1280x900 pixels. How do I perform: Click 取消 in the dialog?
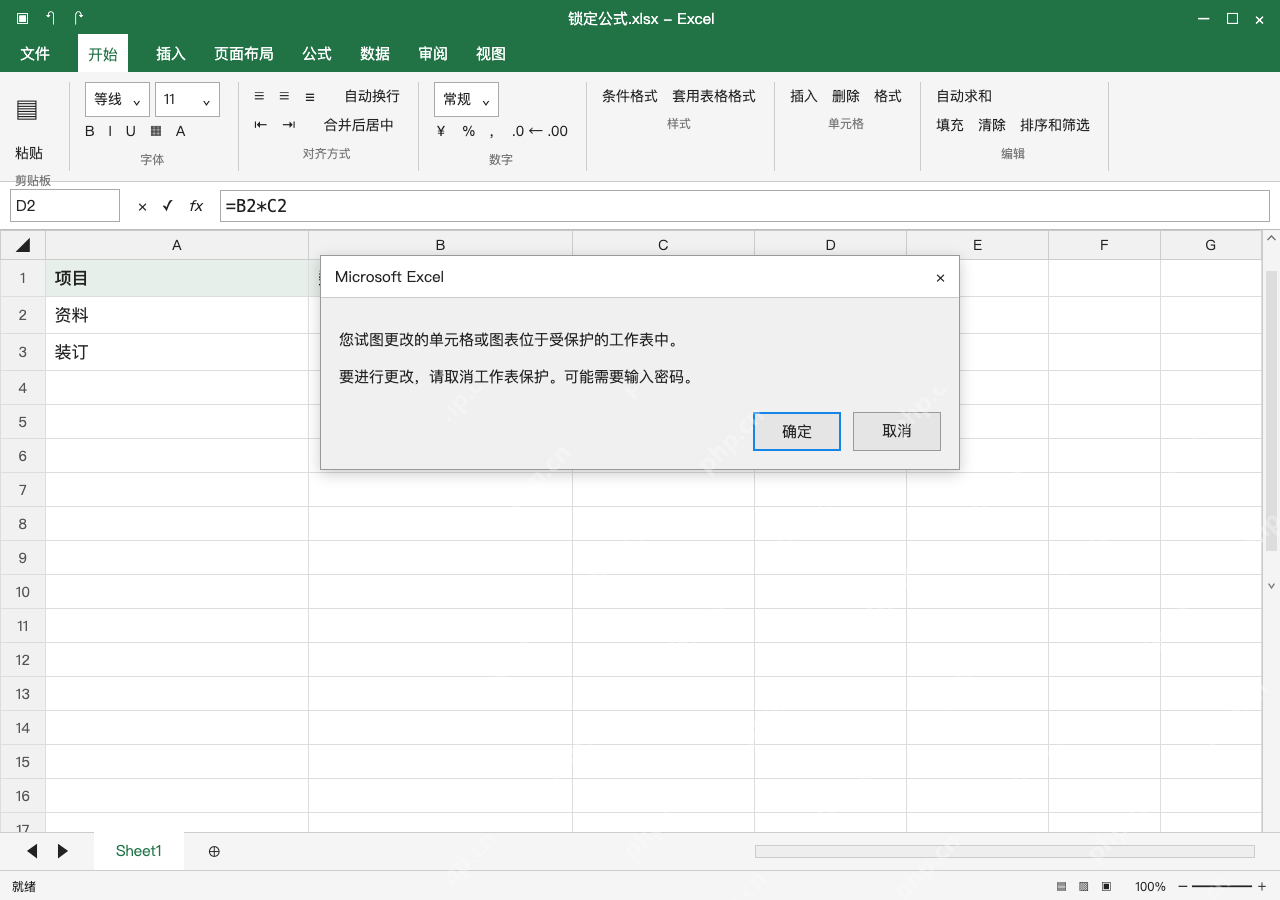(897, 431)
